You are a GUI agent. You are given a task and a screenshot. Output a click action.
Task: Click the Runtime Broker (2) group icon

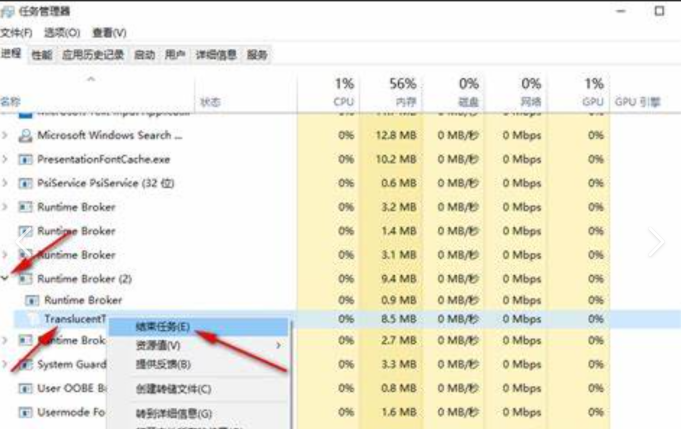pyautogui.click(x=25, y=279)
